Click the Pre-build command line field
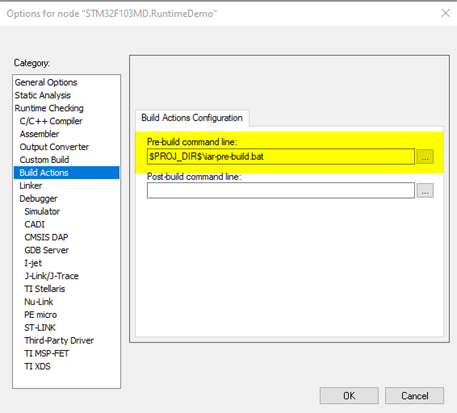 pyautogui.click(x=281, y=157)
